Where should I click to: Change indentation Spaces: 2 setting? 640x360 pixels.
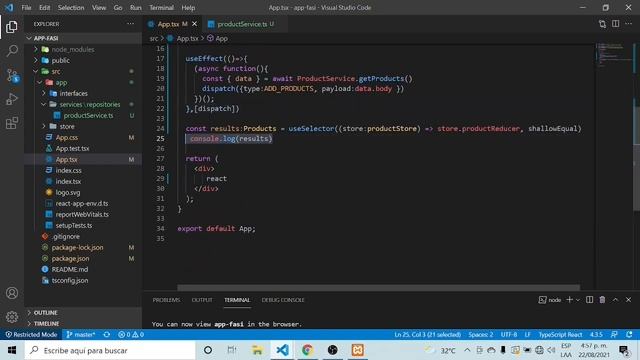tap(480, 334)
